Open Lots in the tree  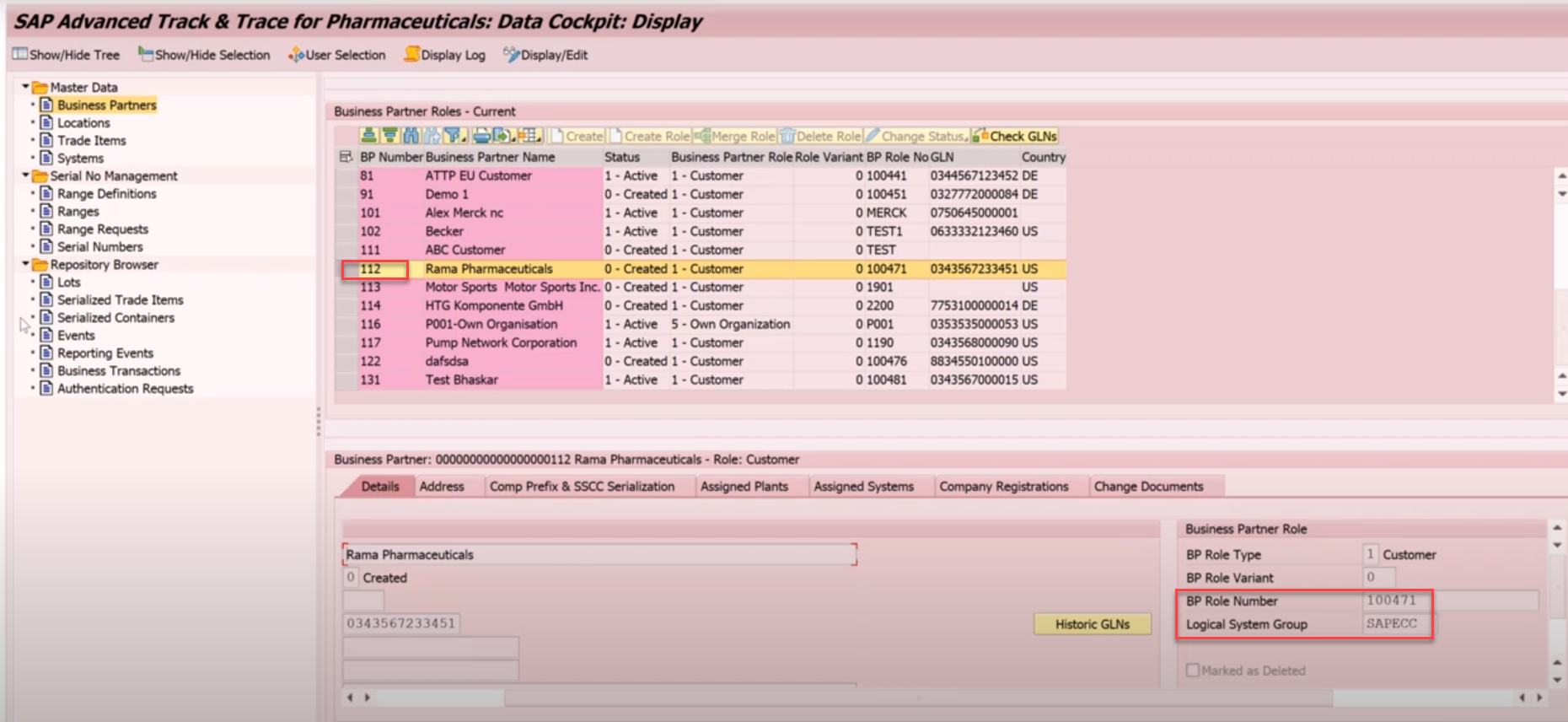(x=68, y=283)
